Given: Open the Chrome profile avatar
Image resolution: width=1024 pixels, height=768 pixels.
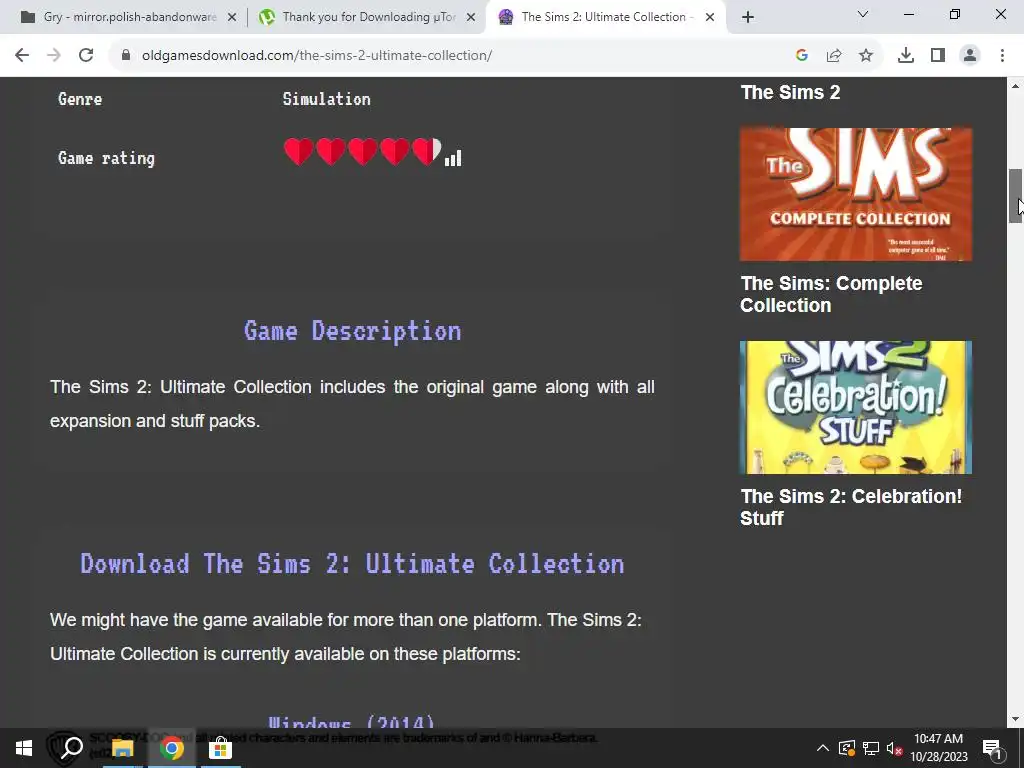Looking at the screenshot, I should pyautogui.click(x=970, y=56).
